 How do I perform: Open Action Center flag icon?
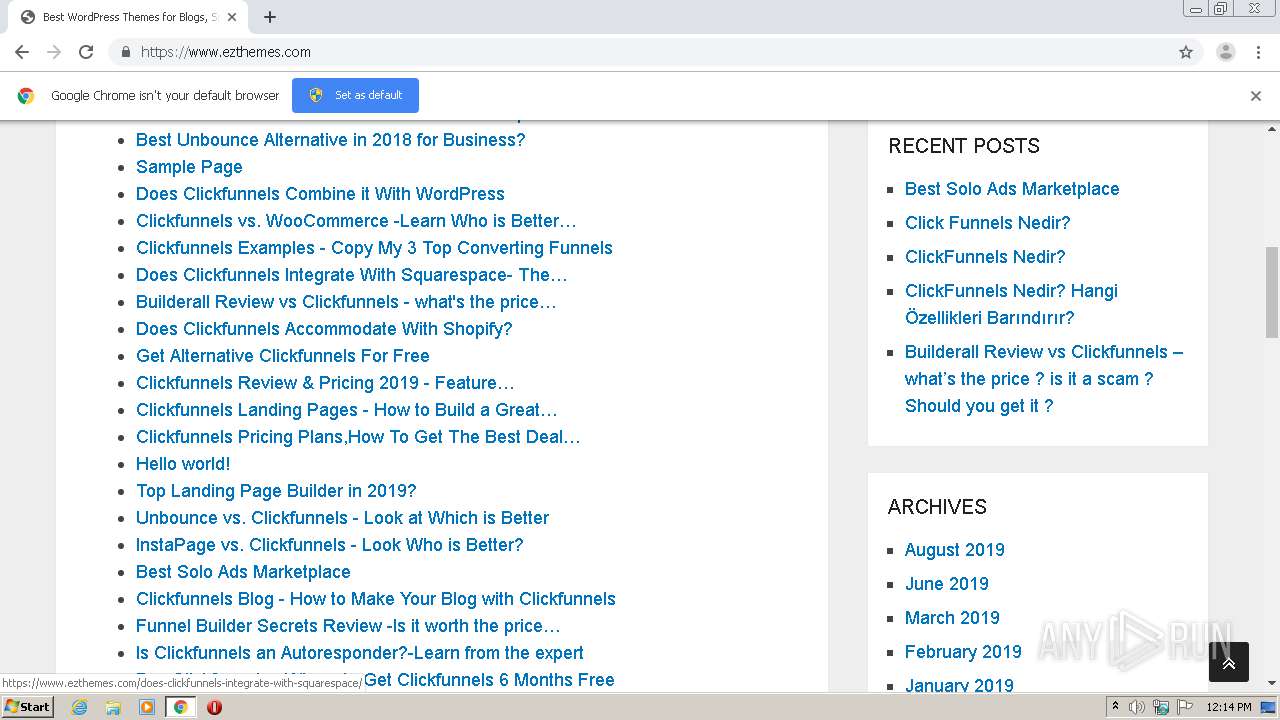pyautogui.click(x=1184, y=707)
